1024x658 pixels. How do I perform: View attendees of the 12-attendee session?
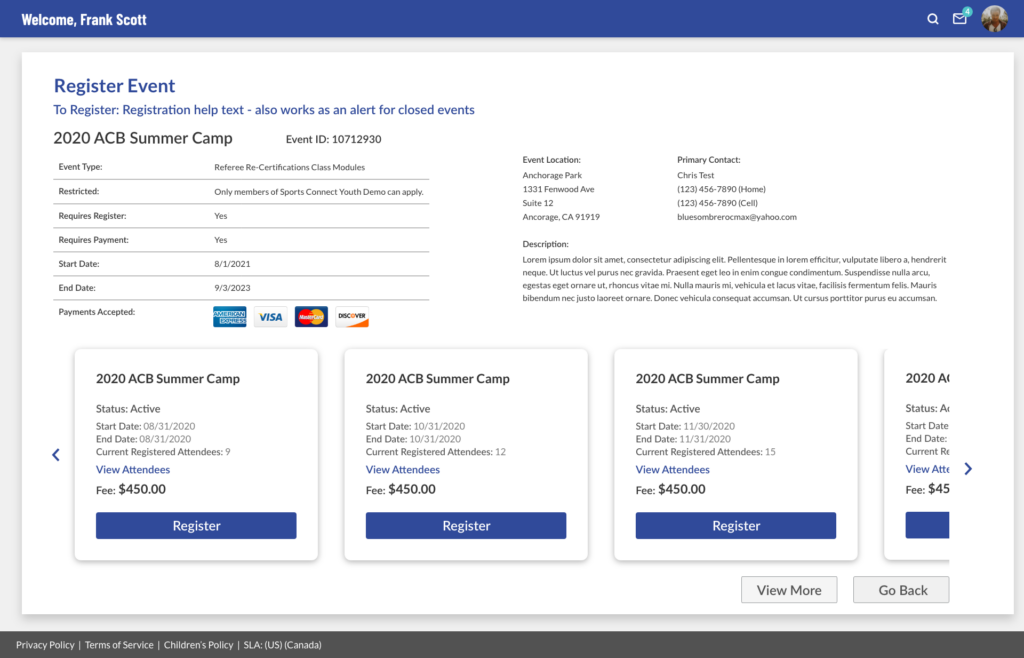click(403, 470)
